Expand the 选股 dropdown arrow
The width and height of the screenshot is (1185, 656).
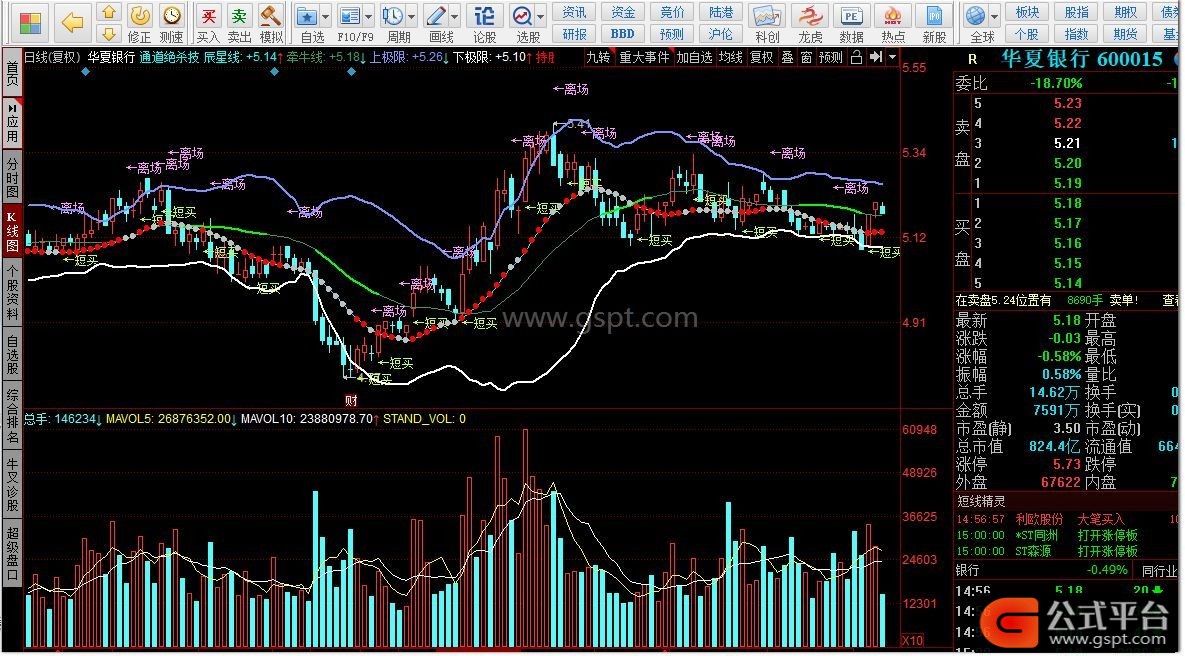(541, 16)
